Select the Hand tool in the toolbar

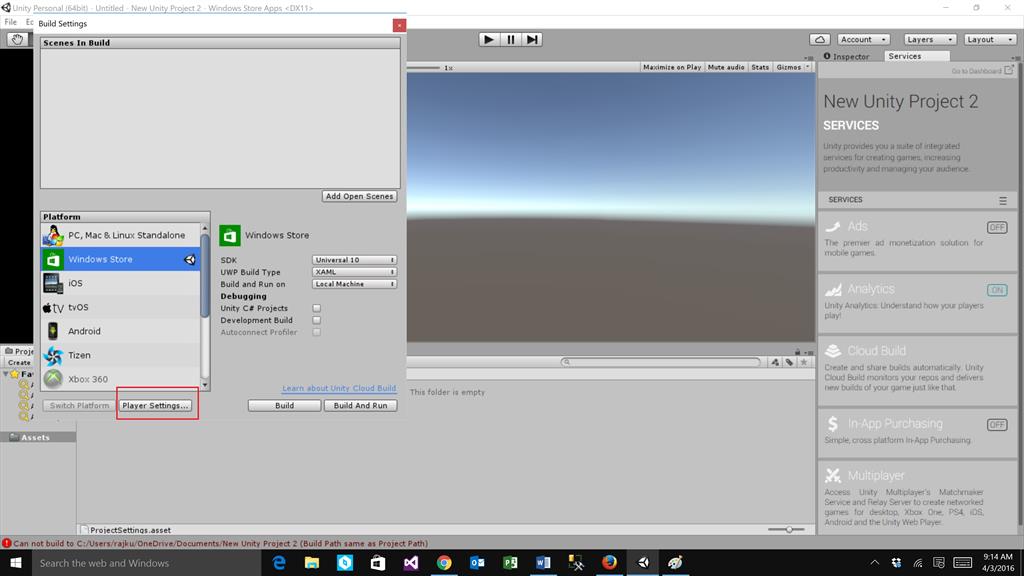pos(17,39)
